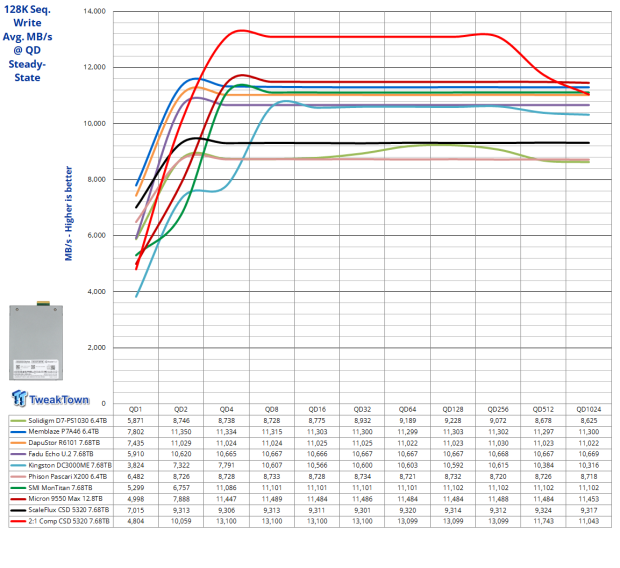Click Kingston QD4 value 7,791

click(x=226, y=466)
